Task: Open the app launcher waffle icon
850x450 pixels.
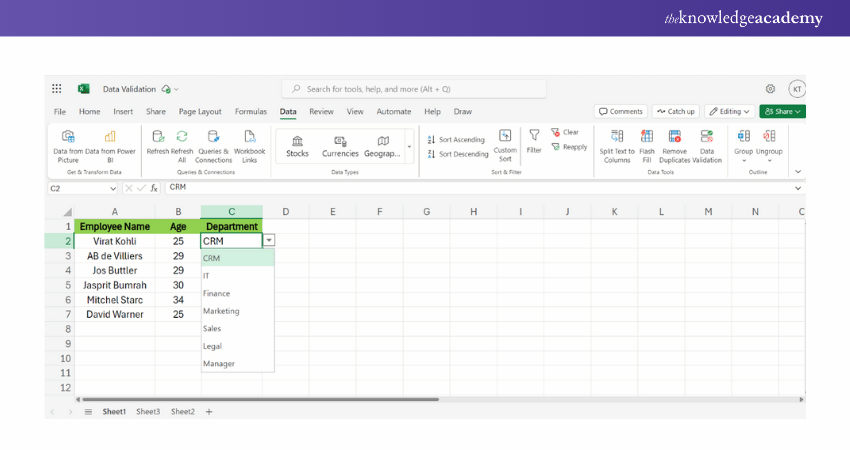Action: [57, 88]
